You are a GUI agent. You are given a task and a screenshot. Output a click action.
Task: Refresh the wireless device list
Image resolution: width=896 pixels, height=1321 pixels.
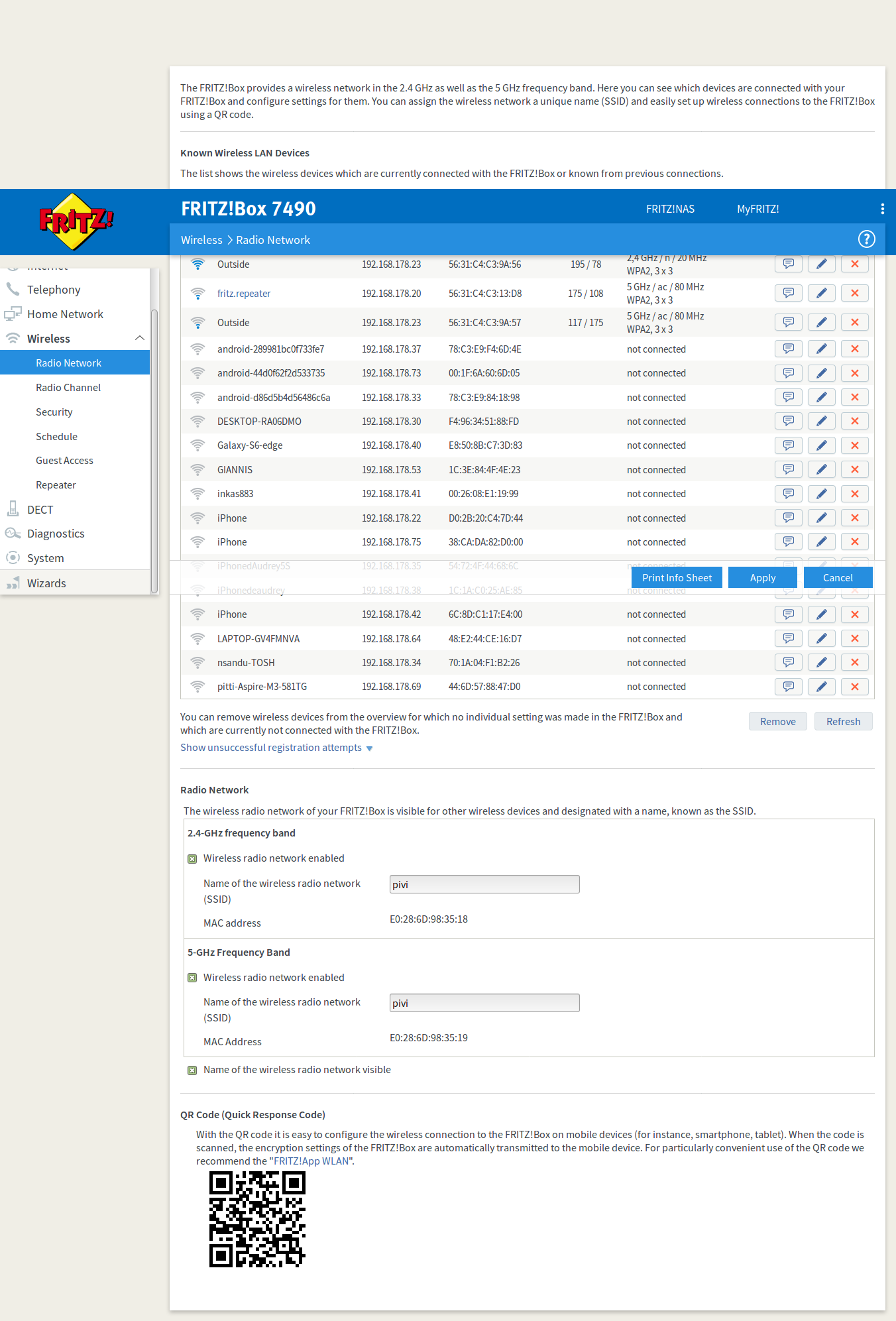843,722
